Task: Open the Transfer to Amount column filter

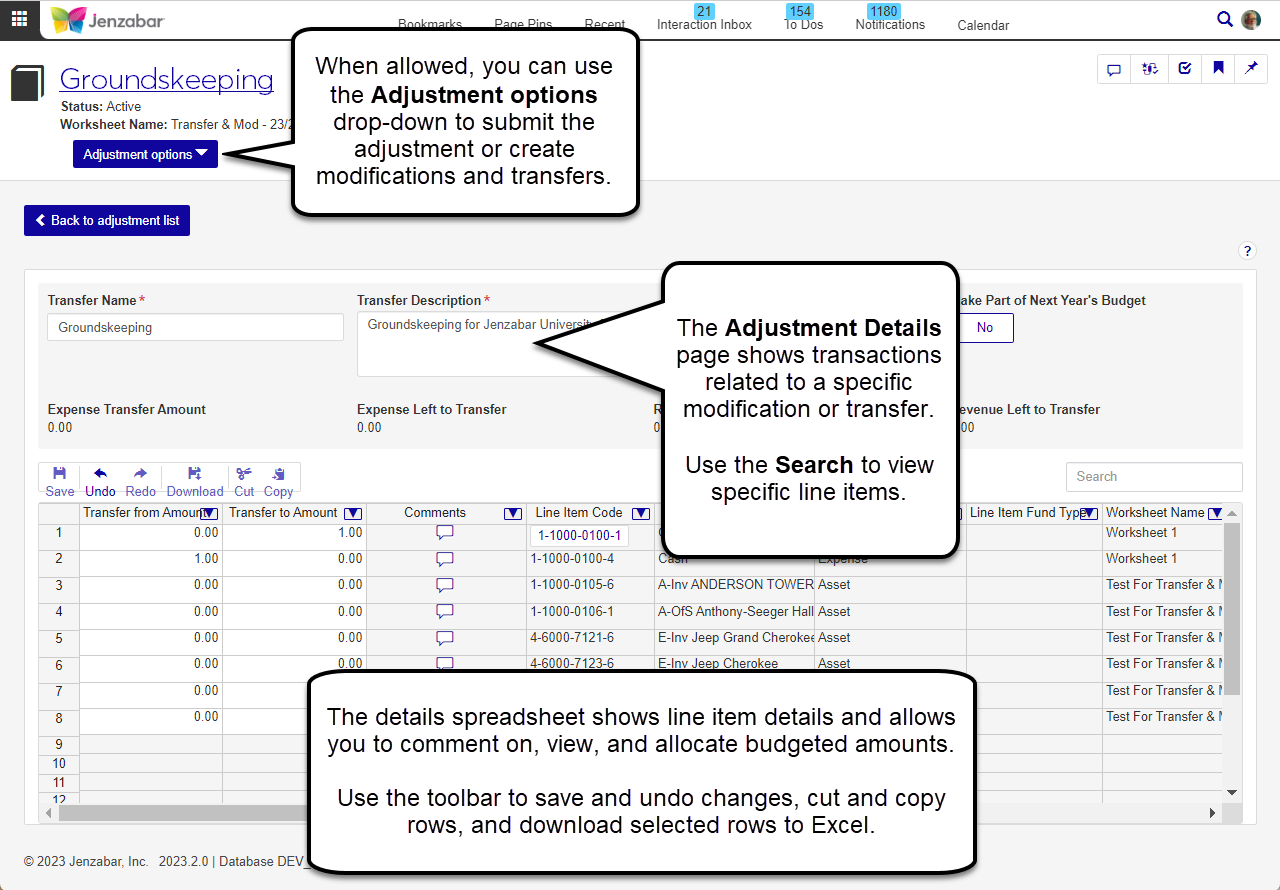Action: [x=352, y=513]
